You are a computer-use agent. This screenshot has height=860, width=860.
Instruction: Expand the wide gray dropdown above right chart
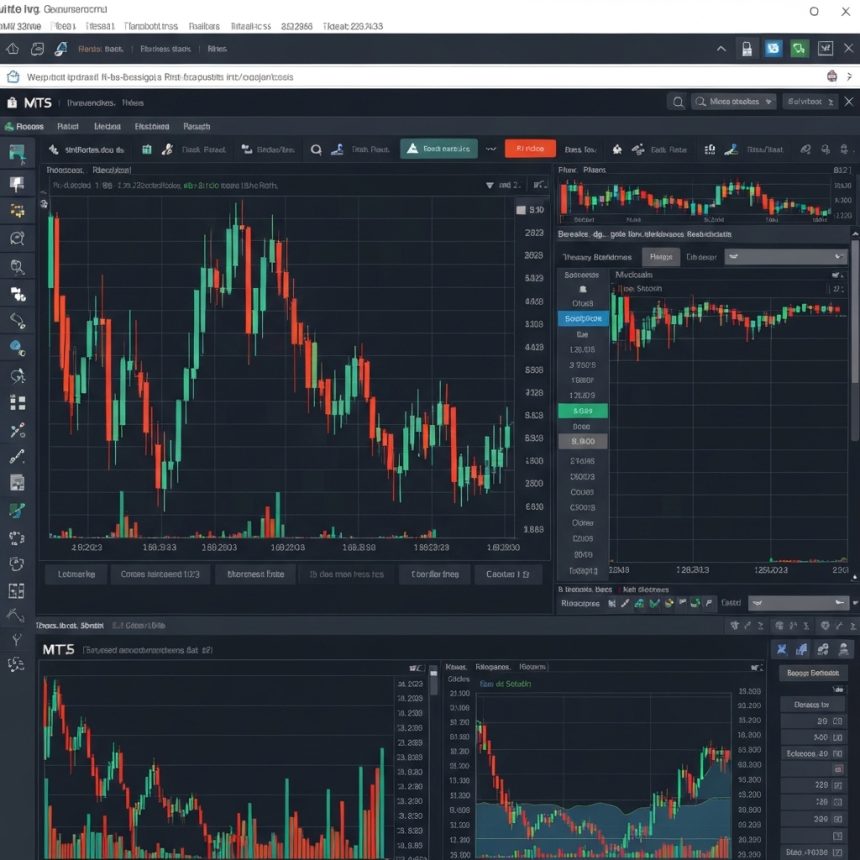(x=784, y=257)
